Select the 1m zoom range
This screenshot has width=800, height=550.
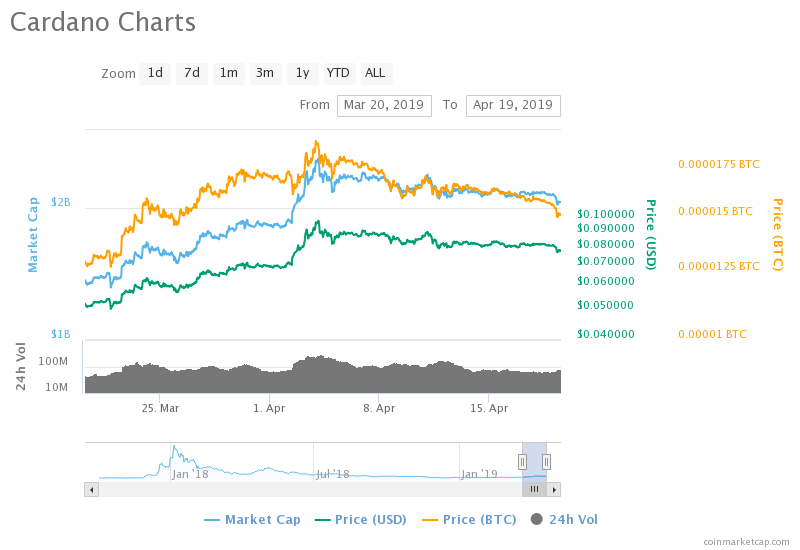[x=229, y=73]
